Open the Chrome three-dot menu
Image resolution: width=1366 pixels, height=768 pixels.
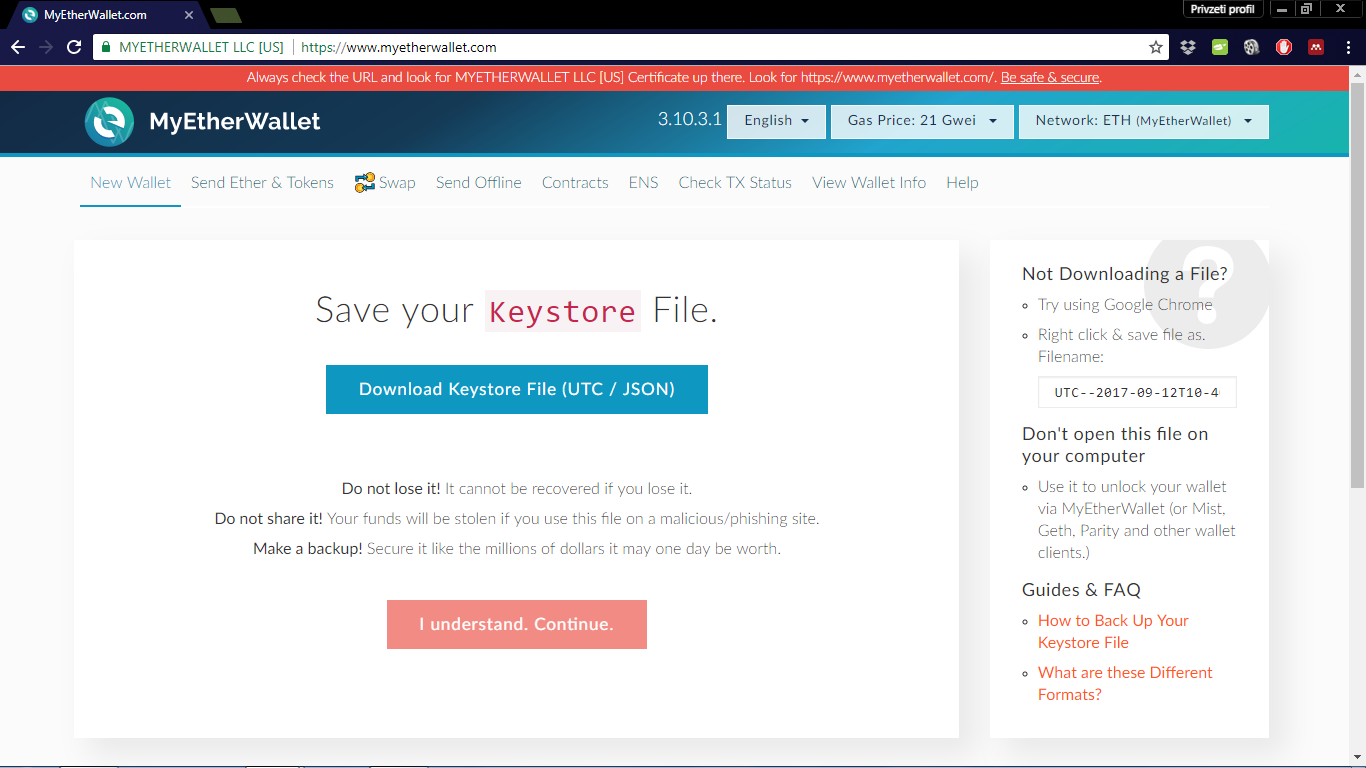point(1347,47)
